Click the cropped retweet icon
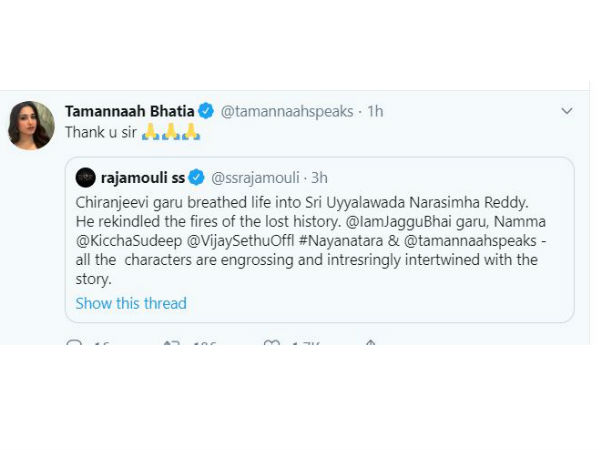The image size is (600, 450). pyautogui.click(x=172, y=342)
